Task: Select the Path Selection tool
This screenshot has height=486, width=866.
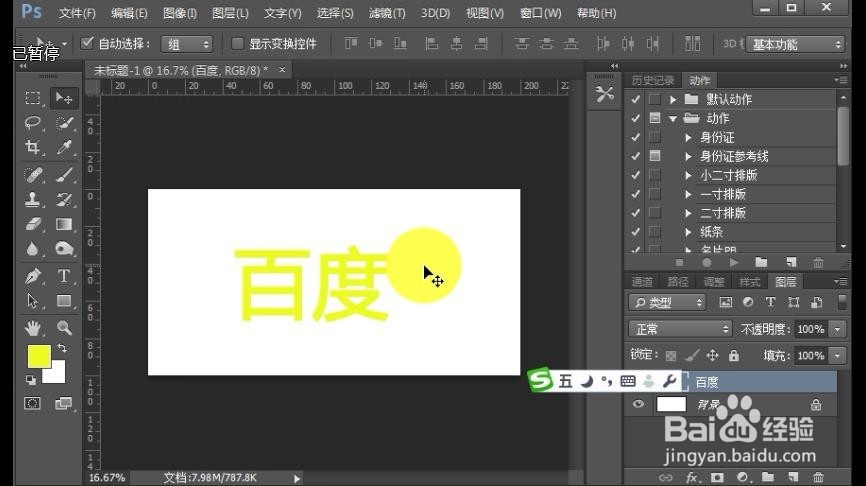Action: coord(33,301)
